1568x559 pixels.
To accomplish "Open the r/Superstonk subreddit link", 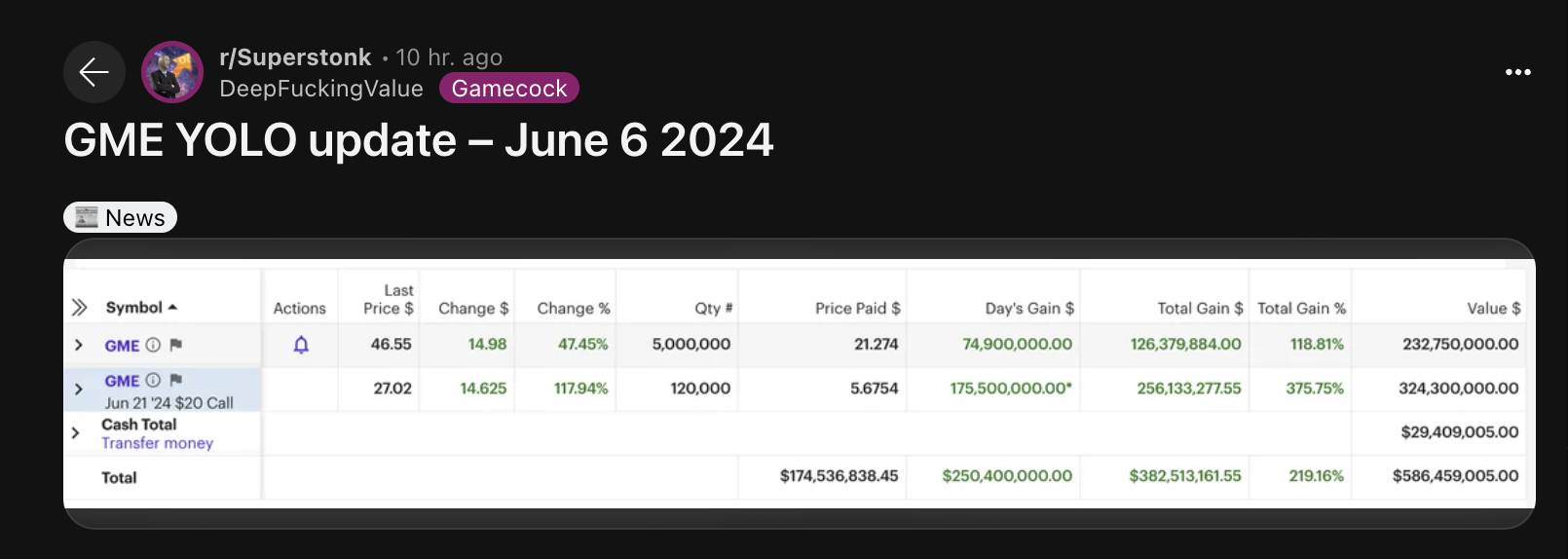I will [295, 57].
